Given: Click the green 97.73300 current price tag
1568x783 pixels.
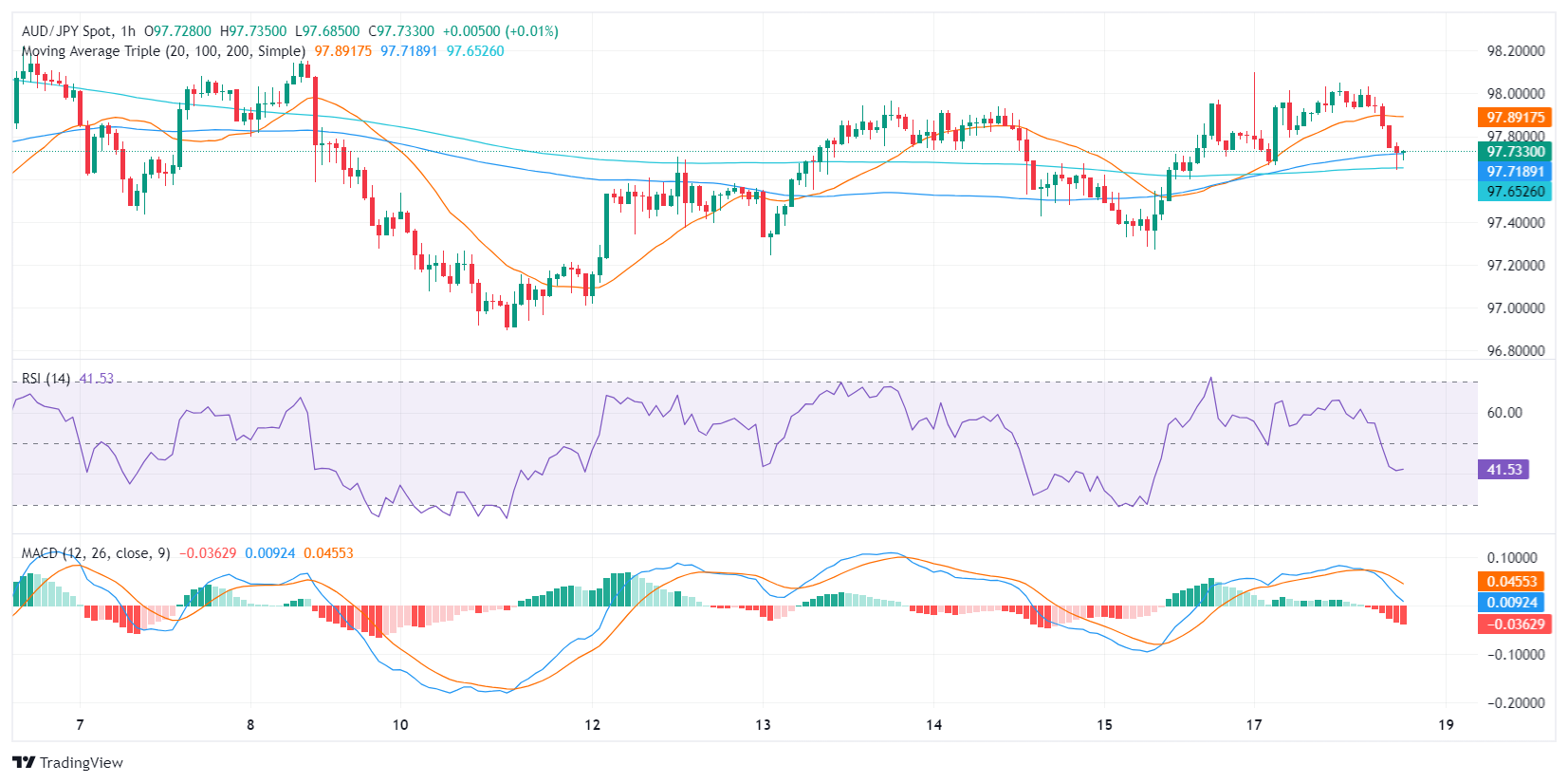Looking at the screenshot, I should 1515,152.
